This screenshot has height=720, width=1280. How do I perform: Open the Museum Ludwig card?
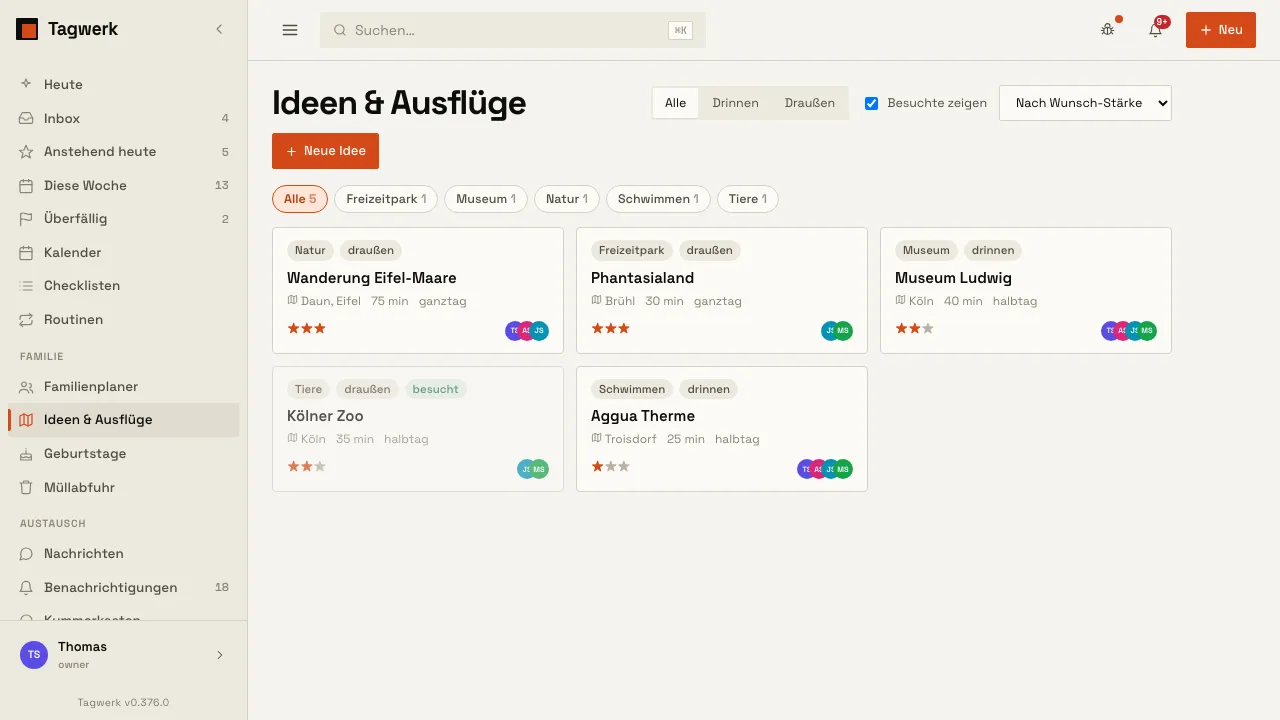click(x=1026, y=290)
